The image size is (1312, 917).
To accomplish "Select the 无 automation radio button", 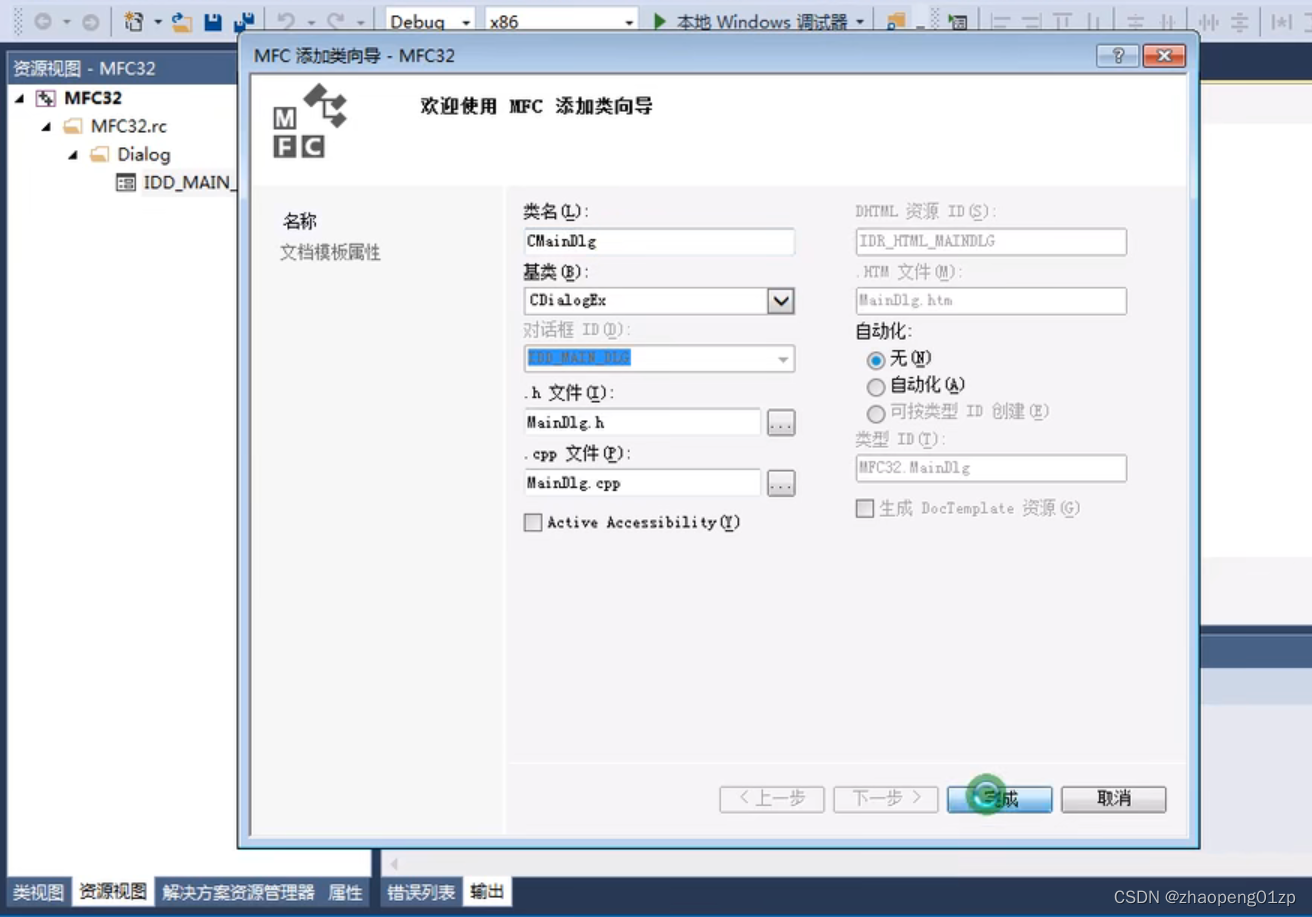I will pyautogui.click(x=876, y=359).
